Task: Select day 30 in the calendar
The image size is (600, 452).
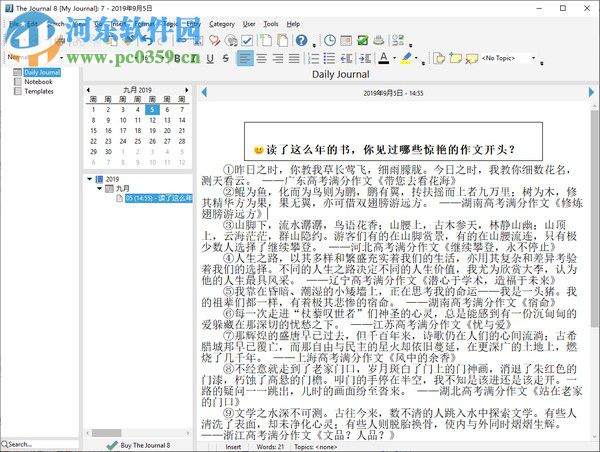Action: tap(108, 152)
